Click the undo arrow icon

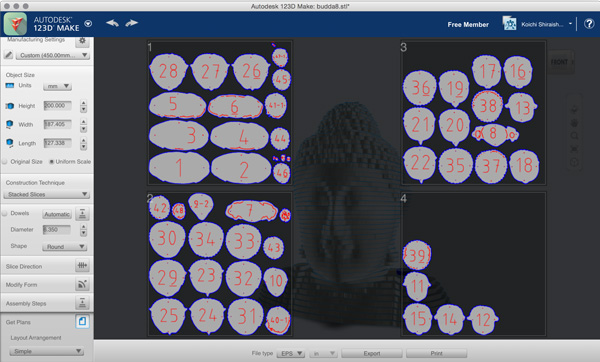point(112,23)
